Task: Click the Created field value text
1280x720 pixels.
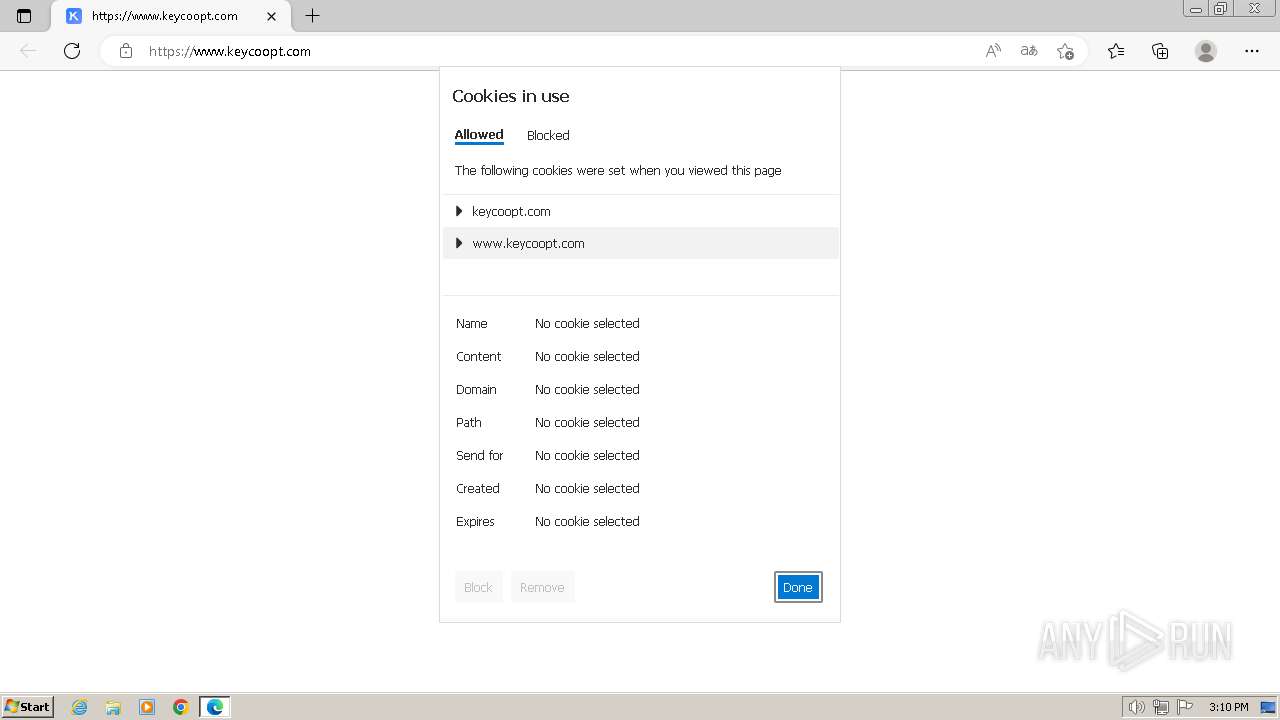Action: click(x=587, y=488)
